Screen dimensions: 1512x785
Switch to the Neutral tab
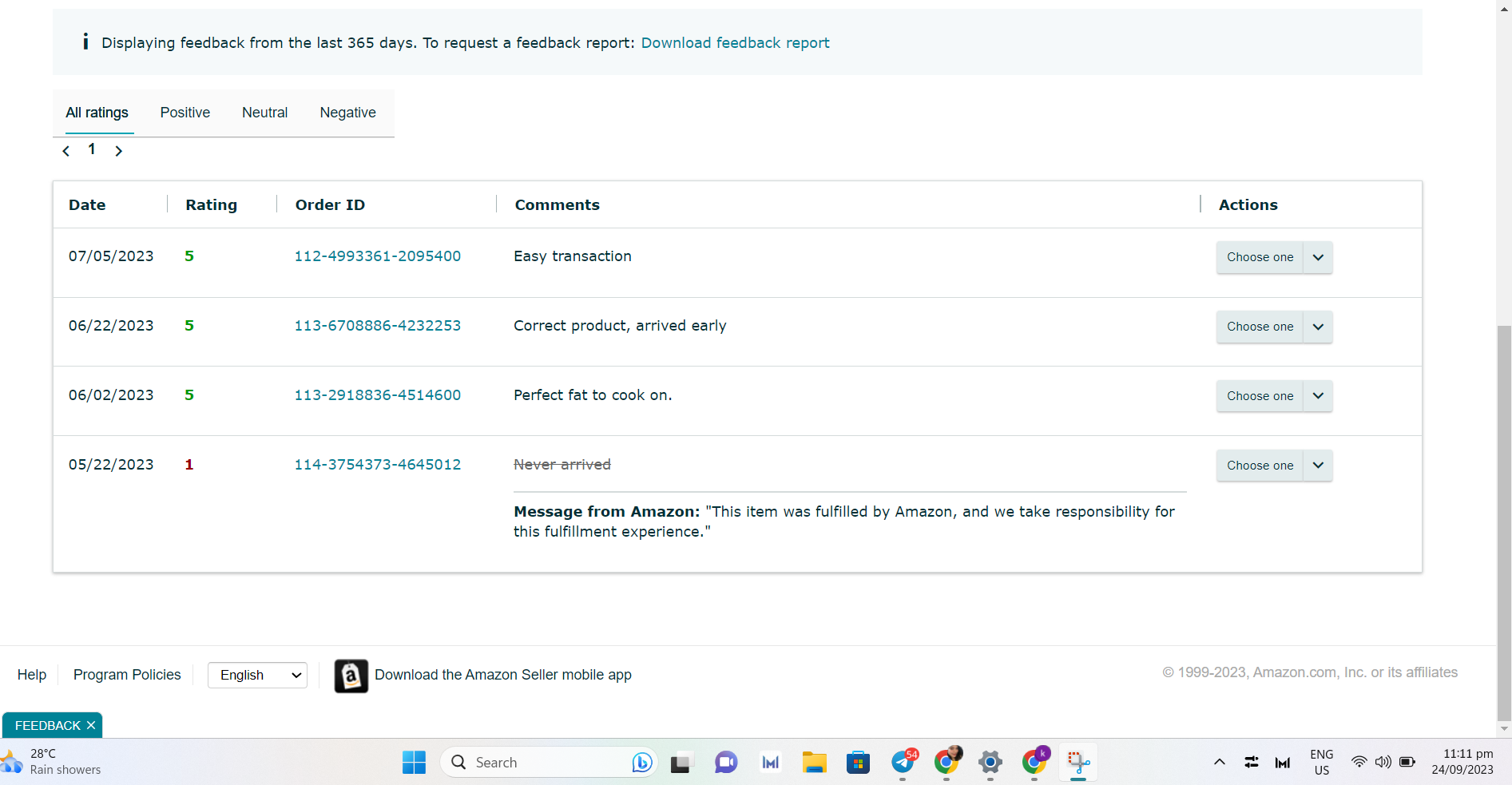(265, 113)
